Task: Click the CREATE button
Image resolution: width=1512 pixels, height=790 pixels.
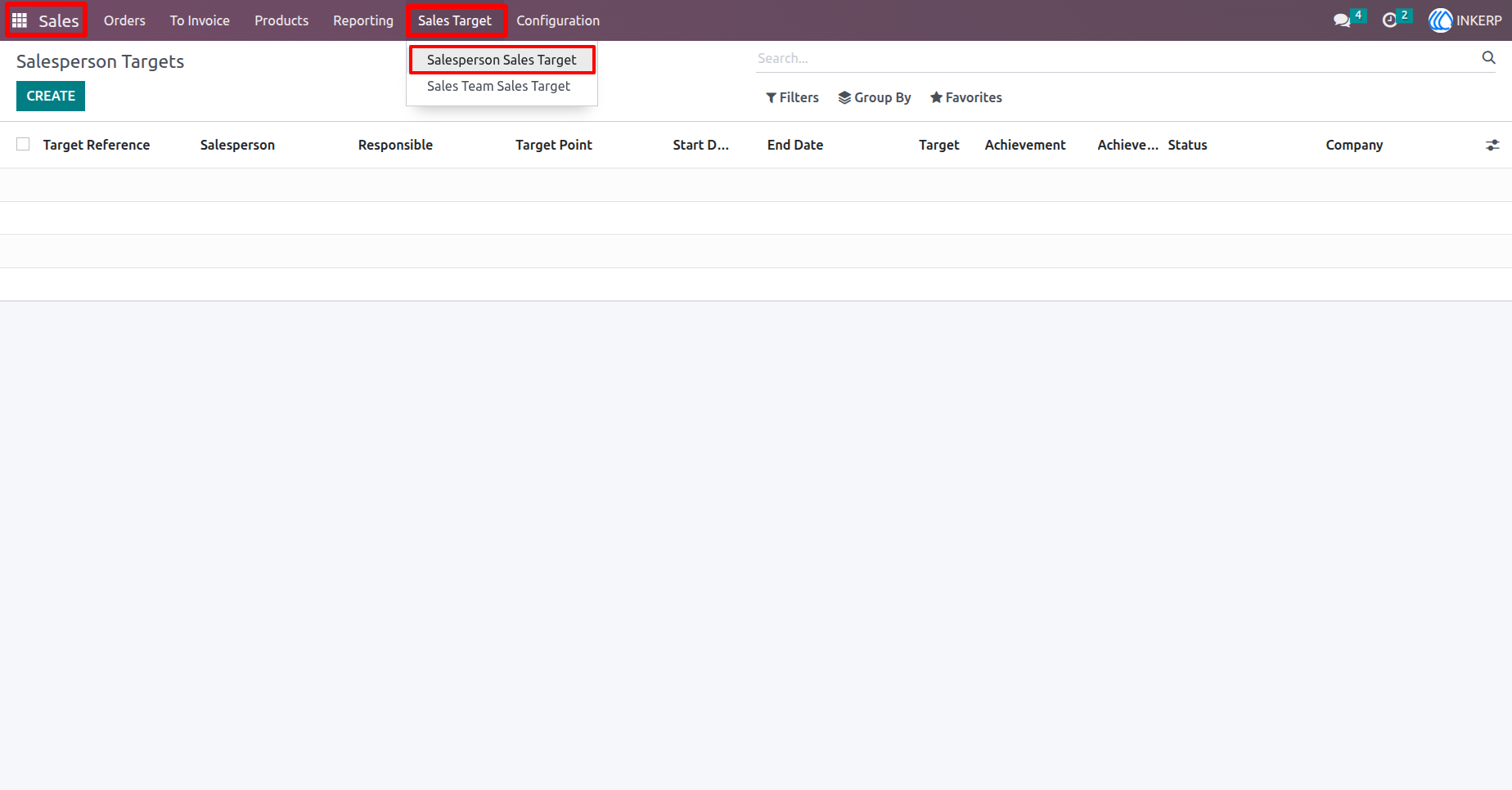Action: click(51, 97)
